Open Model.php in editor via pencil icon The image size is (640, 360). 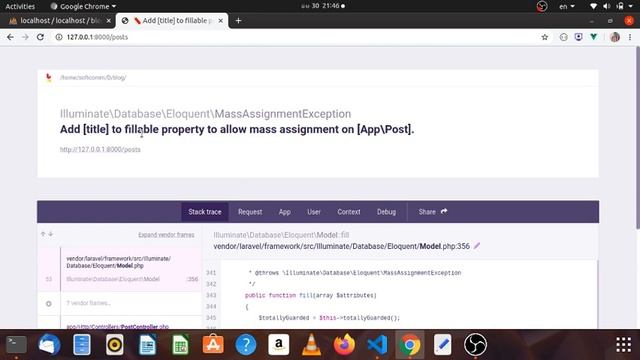(477, 246)
